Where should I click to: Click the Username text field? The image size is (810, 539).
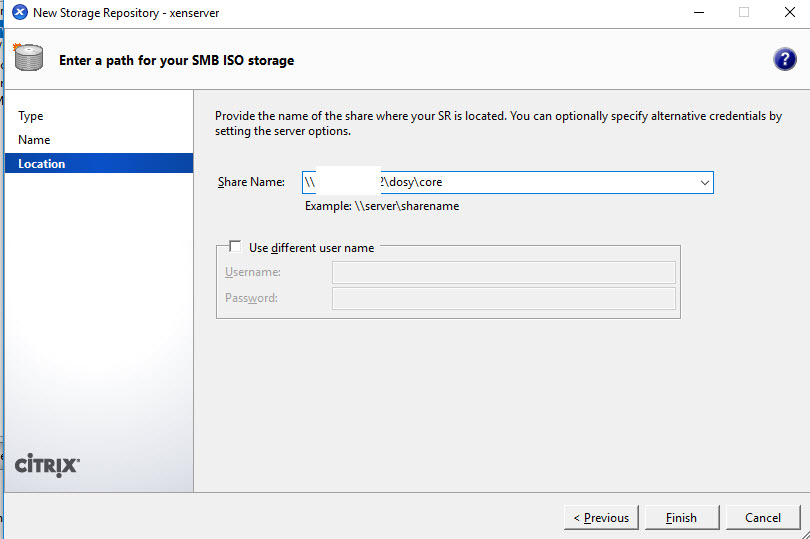tap(503, 273)
